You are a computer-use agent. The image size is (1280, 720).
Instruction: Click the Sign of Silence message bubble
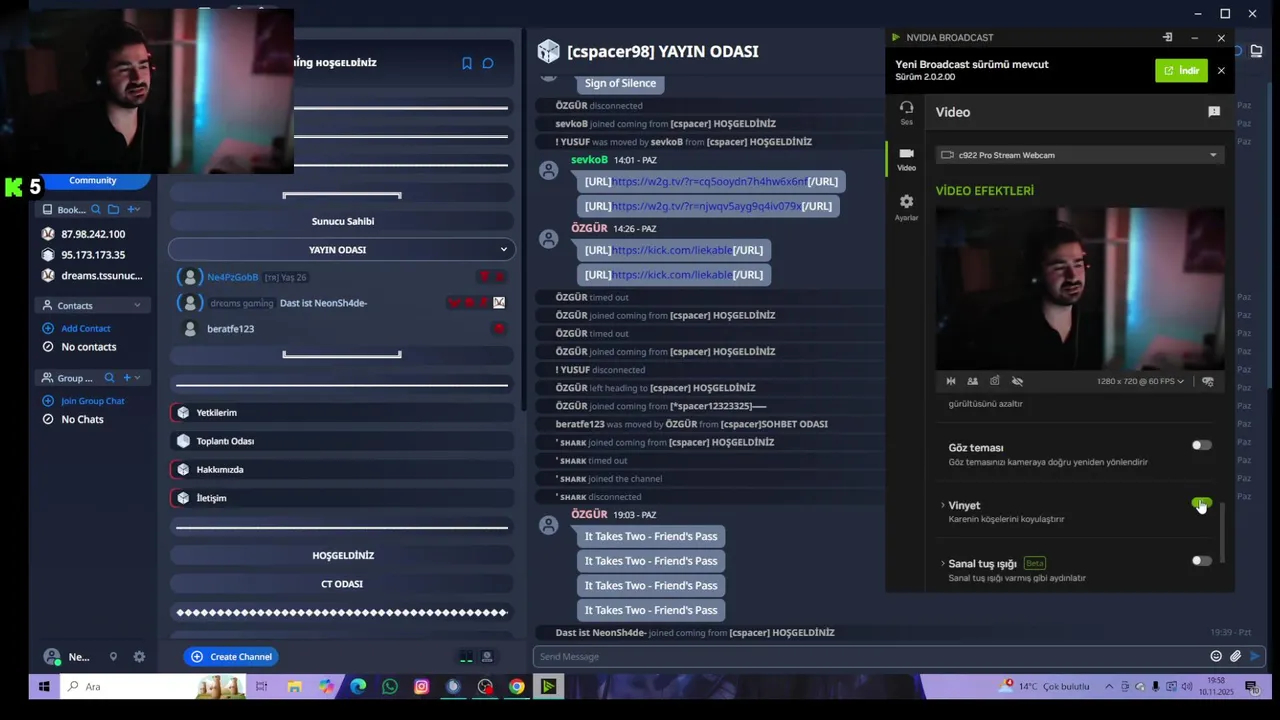(x=621, y=83)
